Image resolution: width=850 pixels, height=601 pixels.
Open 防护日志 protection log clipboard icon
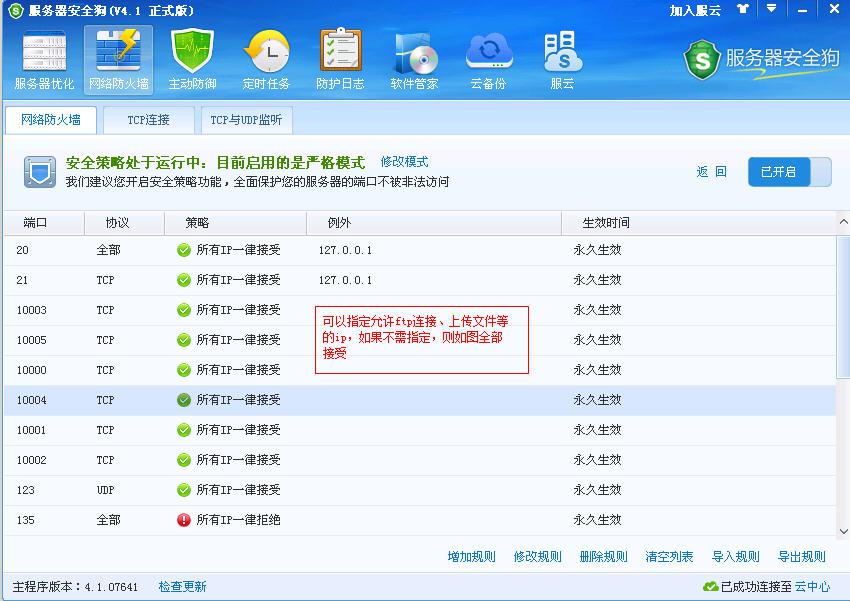point(340,60)
